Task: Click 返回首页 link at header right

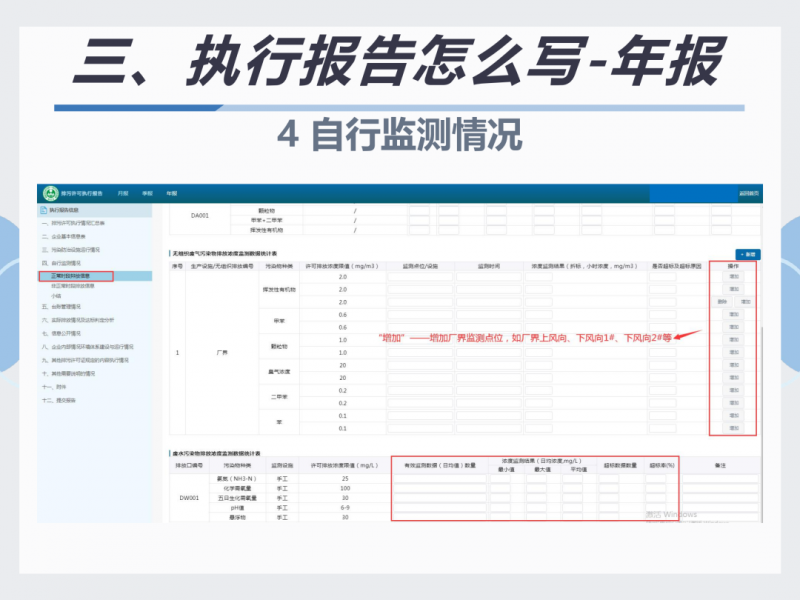Action: pos(748,193)
